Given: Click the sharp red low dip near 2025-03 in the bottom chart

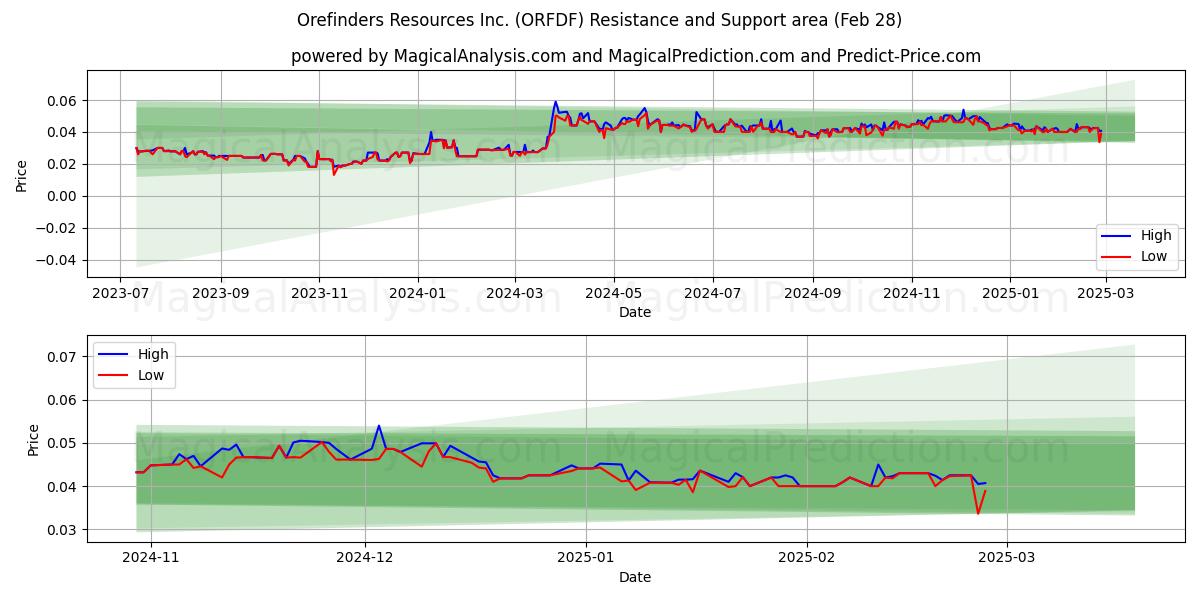Looking at the screenshot, I should (978, 513).
